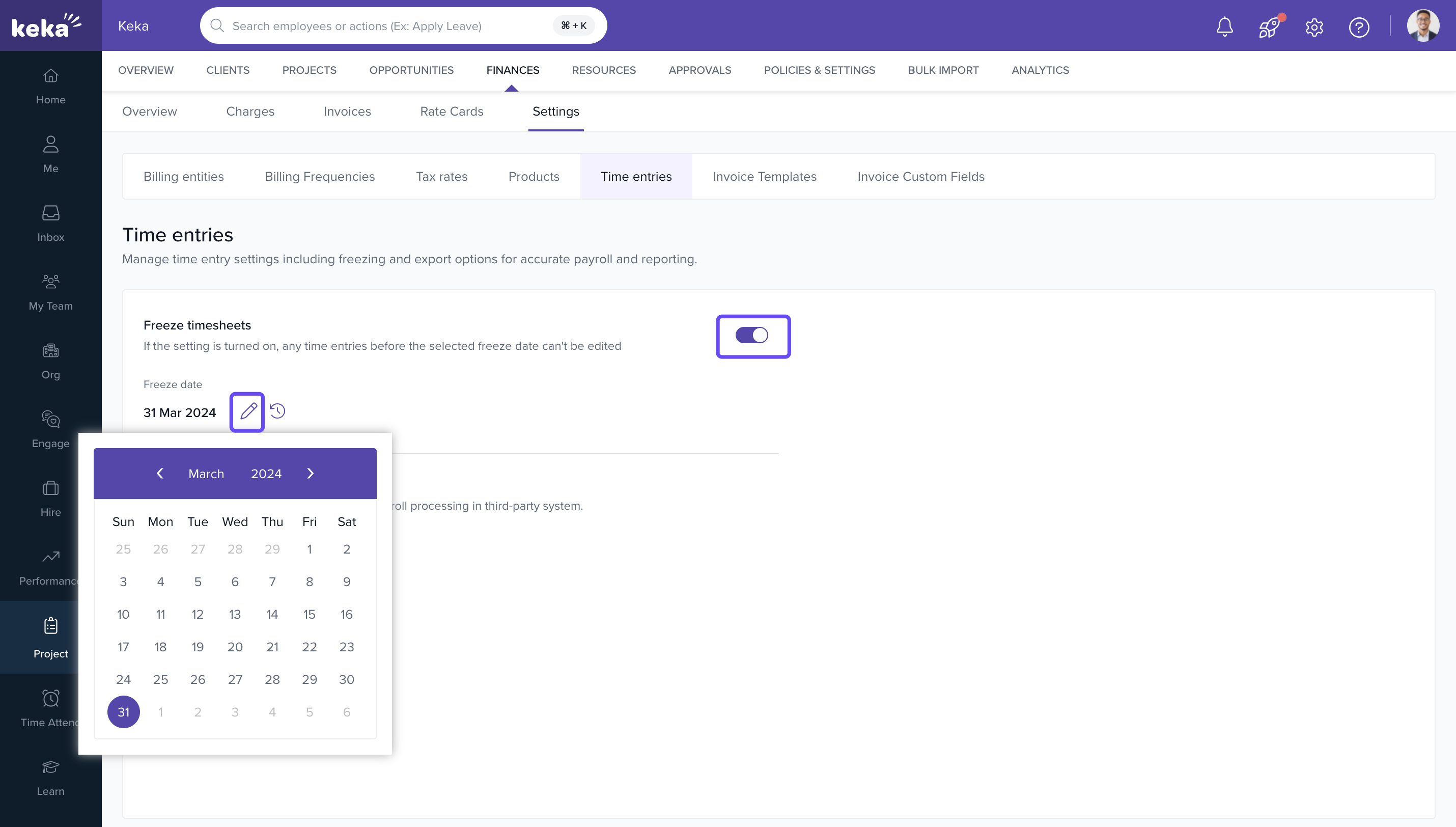Click the help question mark icon
Image resolution: width=1456 pixels, height=827 pixels.
click(1359, 26)
